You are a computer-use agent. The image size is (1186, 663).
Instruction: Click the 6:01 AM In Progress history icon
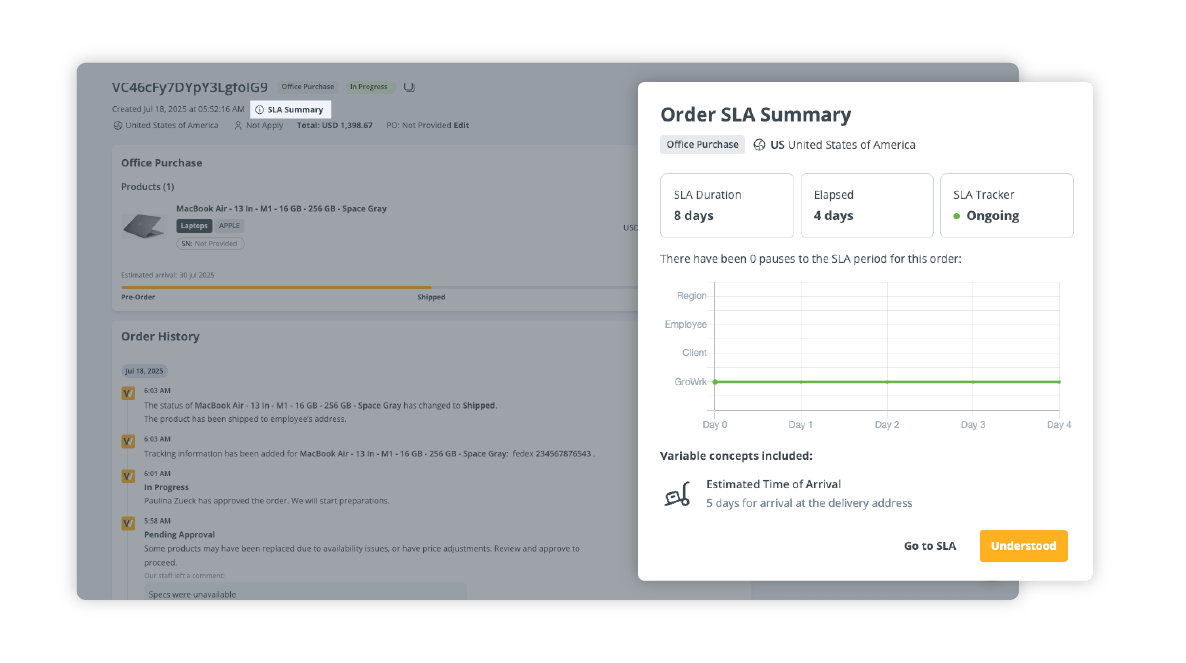[129, 476]
